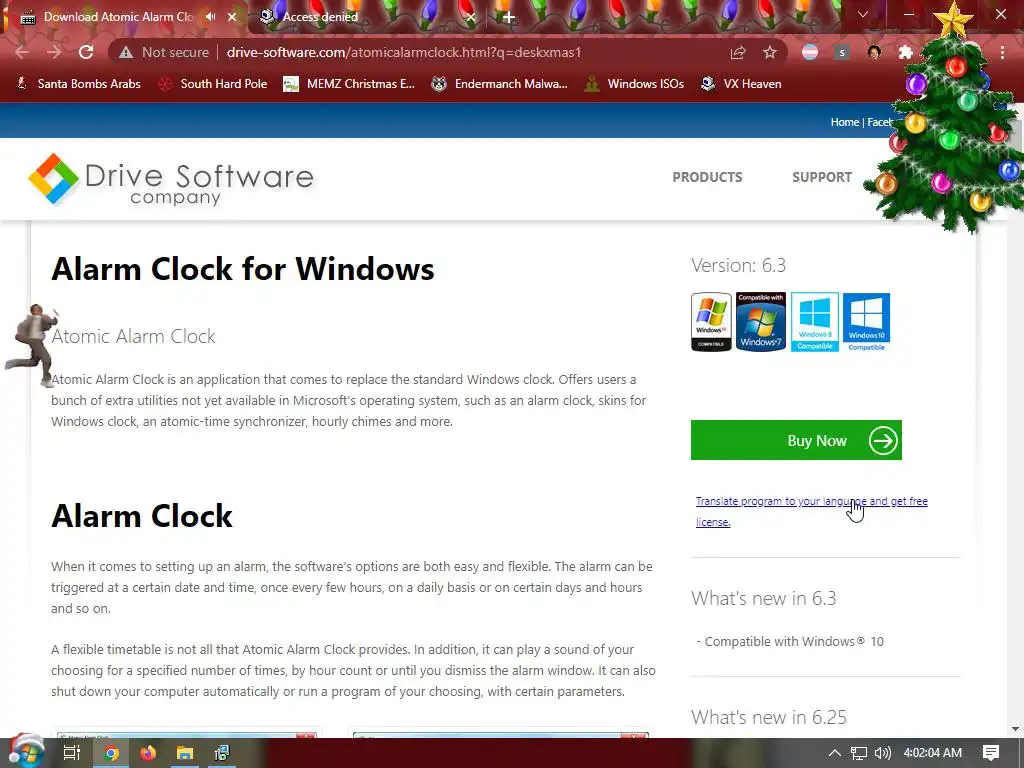Open the Chrome three-dot menu
The image size is (1024, 768).
click(1002, 52)
